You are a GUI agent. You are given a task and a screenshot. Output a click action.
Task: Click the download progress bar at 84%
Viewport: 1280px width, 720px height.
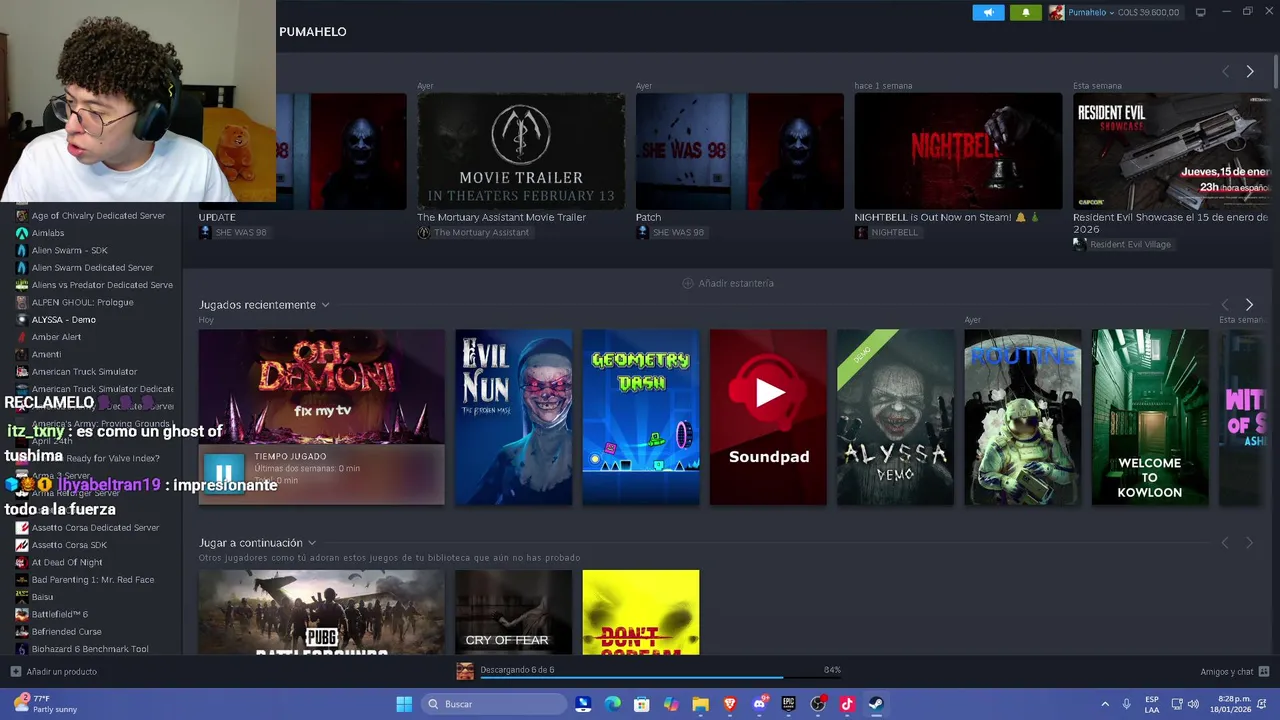coord(660,677)
